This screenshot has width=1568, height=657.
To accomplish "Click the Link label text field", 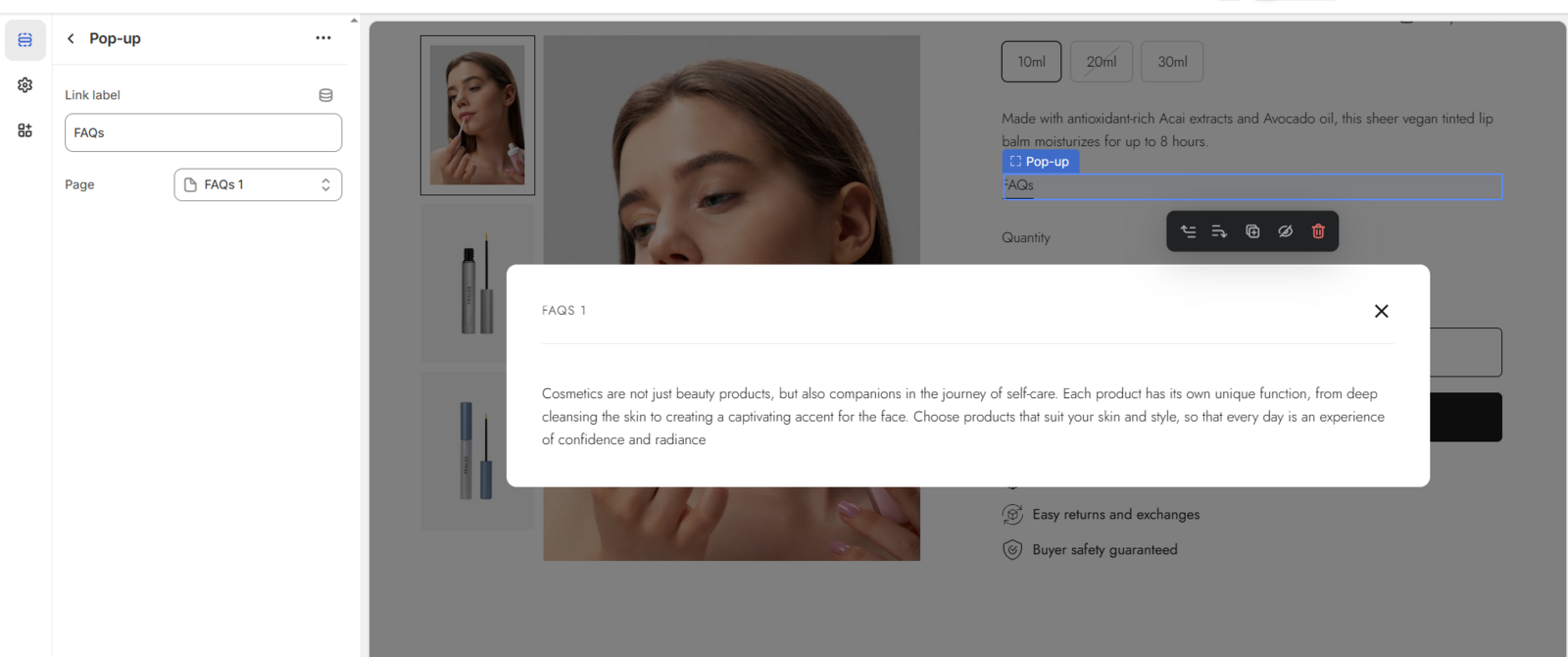I will pos(203,132).
